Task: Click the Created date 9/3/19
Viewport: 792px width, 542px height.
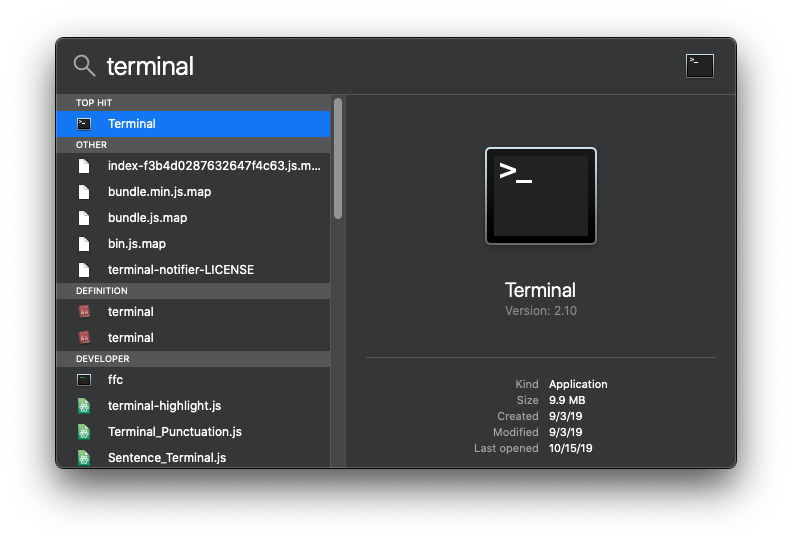Action: click(x=566, y=416)
